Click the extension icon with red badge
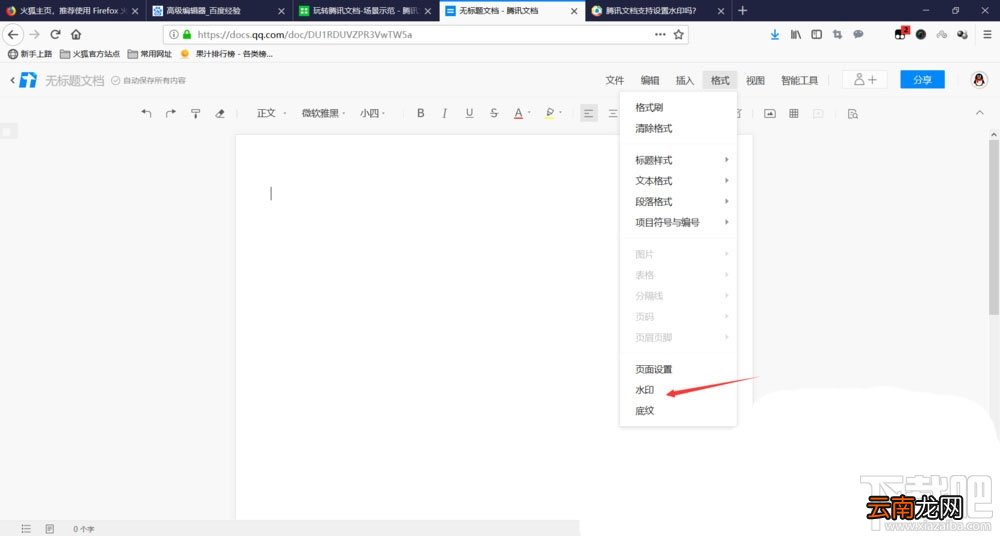Viewport: 1000px width, 536px height. (901, 34)
